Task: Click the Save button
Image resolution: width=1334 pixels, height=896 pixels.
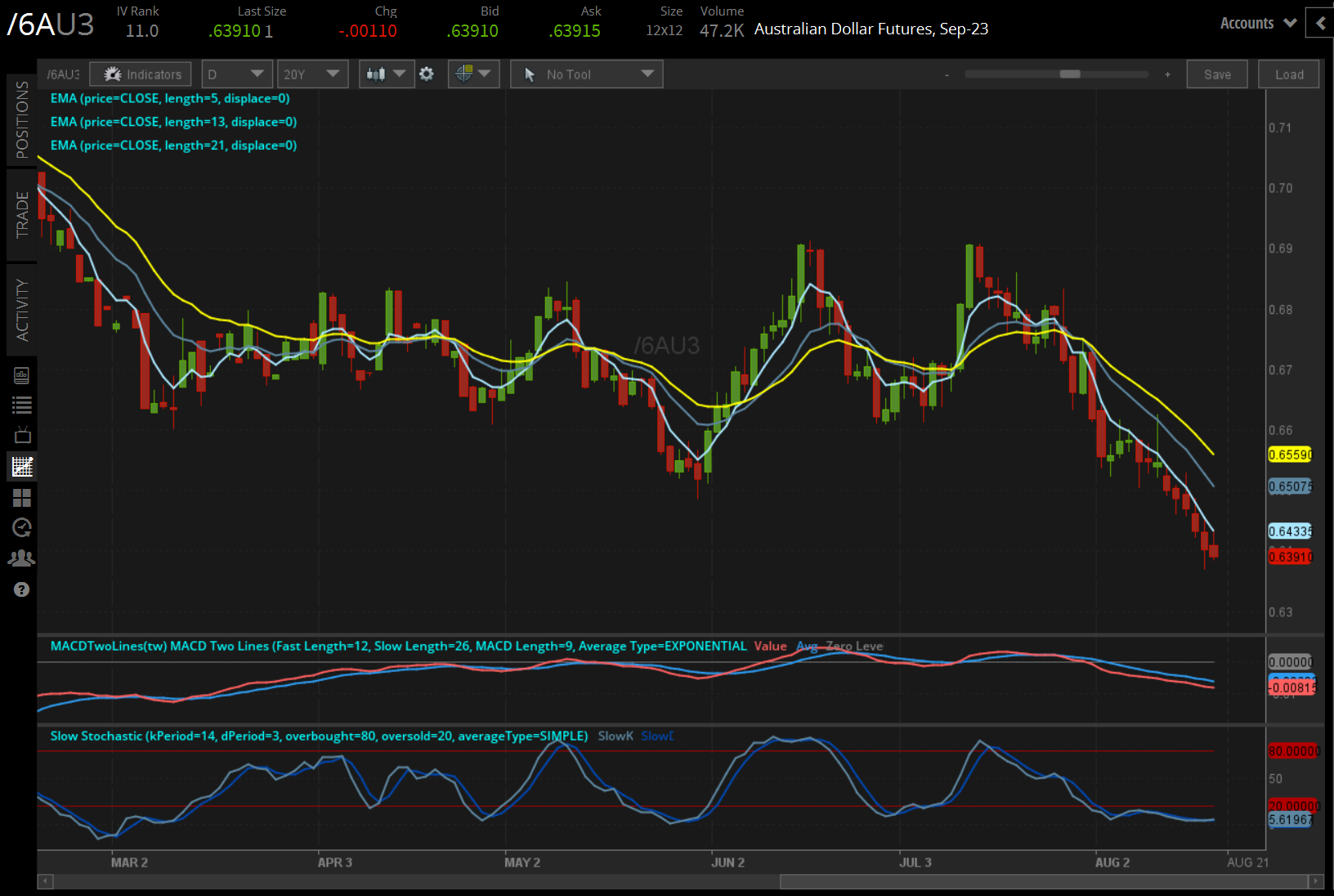Action: 1217,74
